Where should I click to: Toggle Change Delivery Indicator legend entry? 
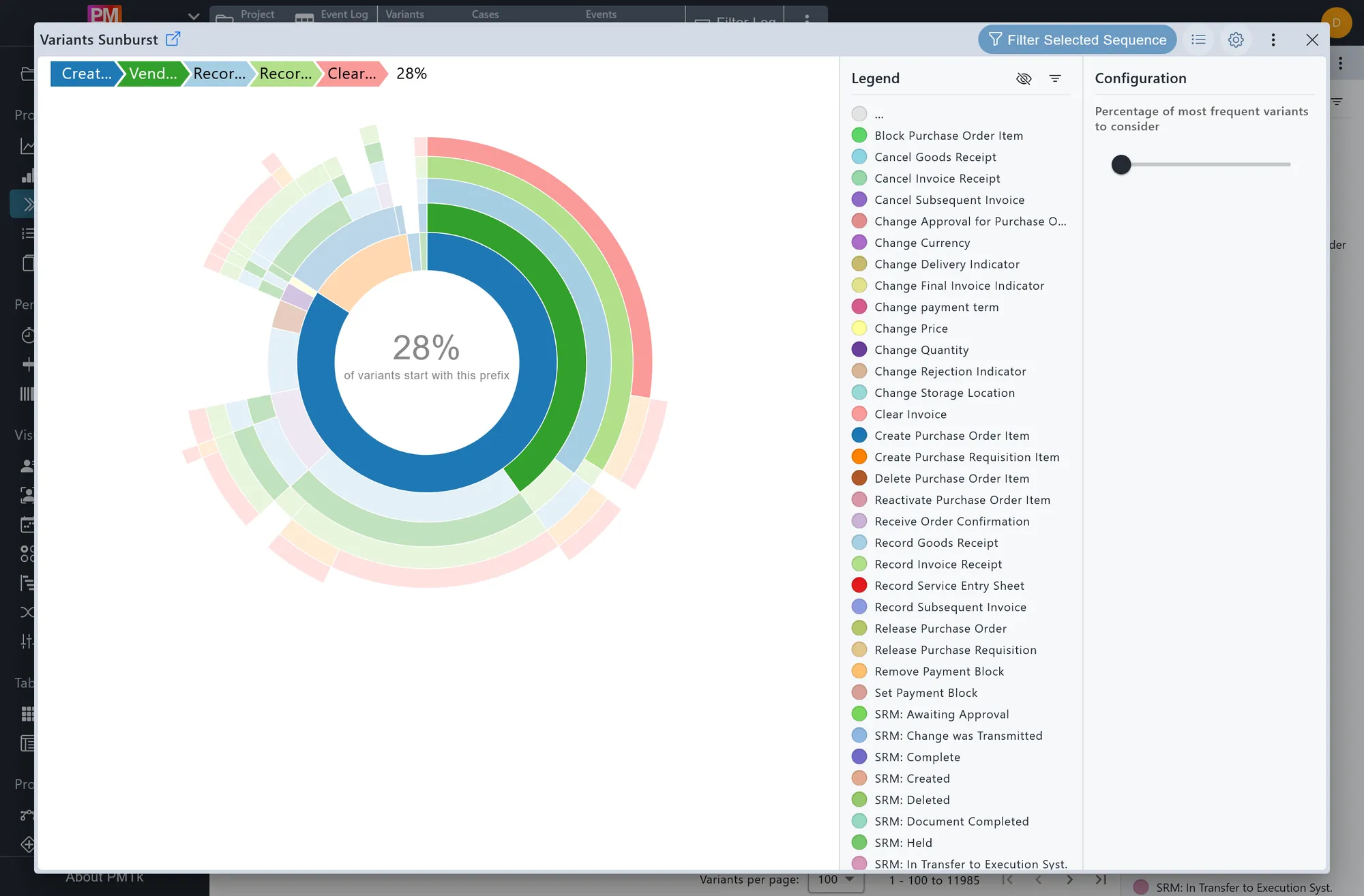[x=936, y=264]
